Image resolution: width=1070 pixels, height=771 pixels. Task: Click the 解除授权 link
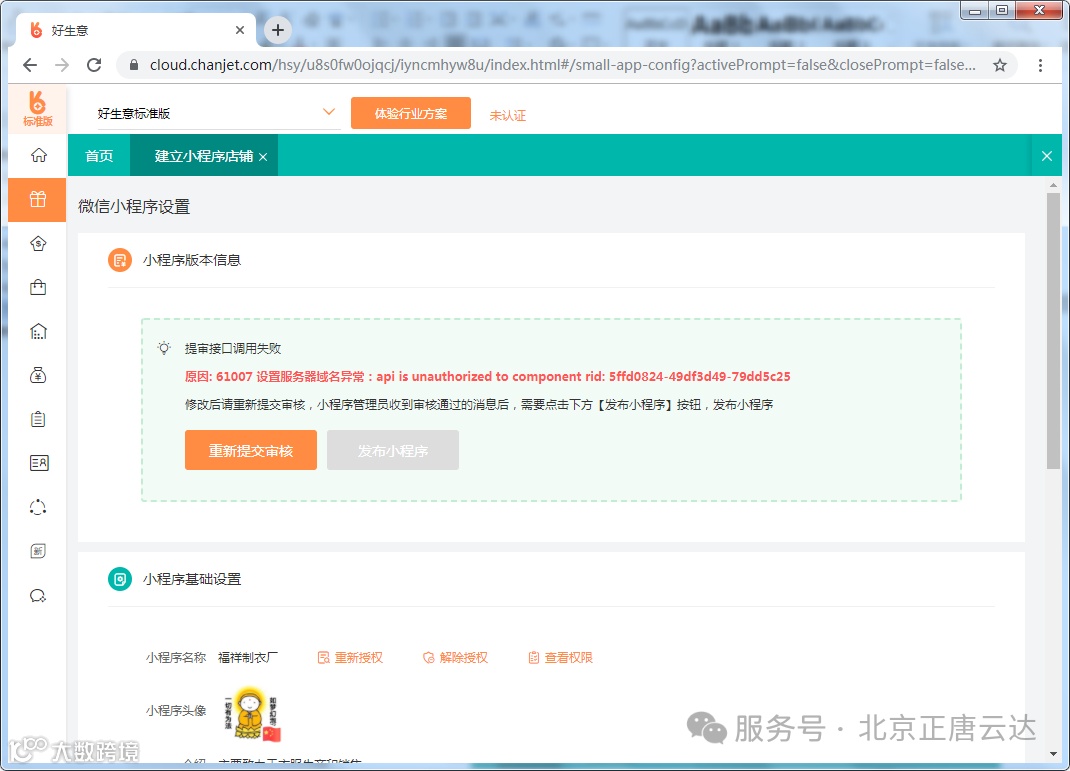pyautogui.click(x=455, y=658)
